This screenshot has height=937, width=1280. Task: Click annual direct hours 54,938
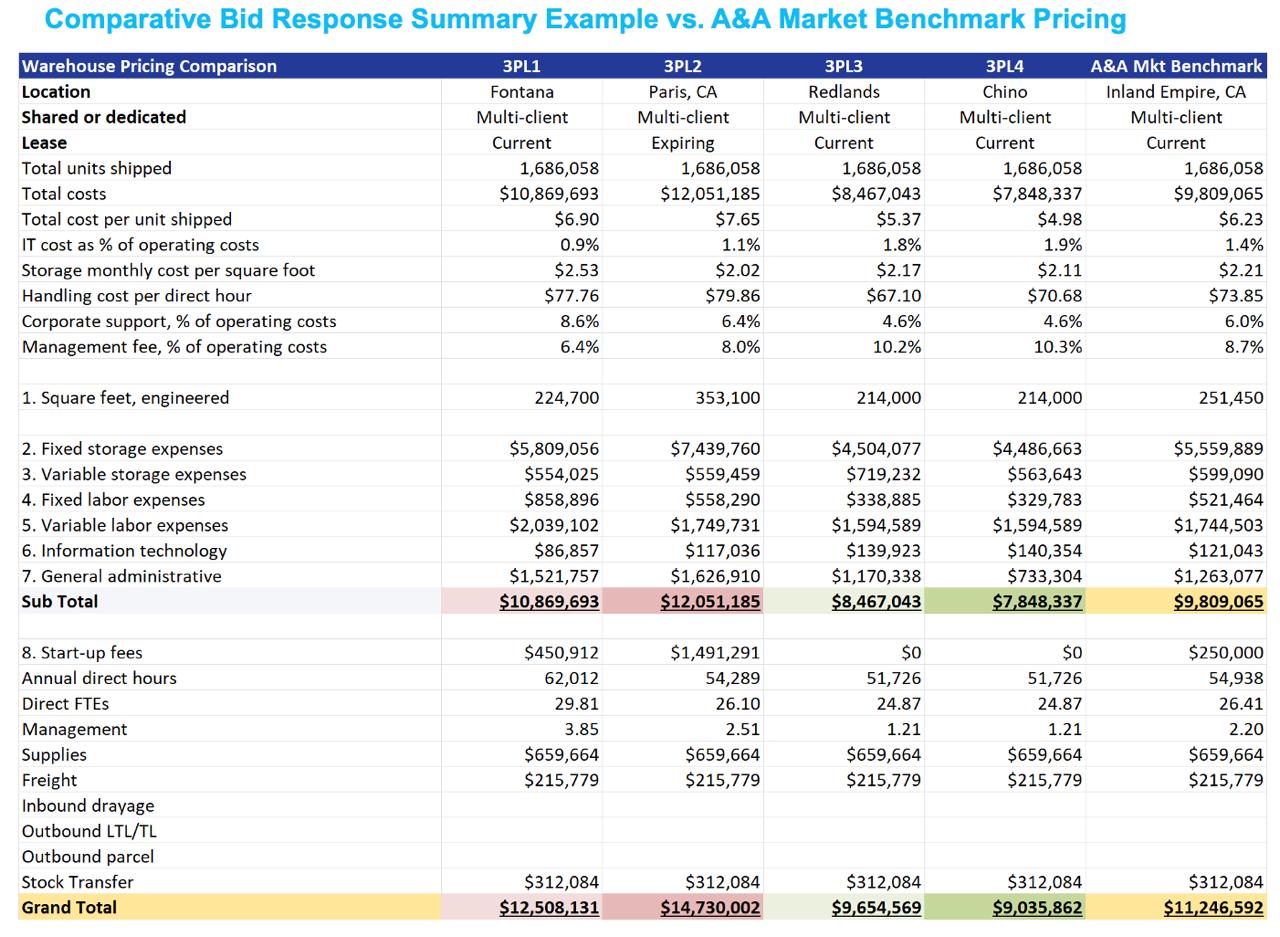point(1236,678)
